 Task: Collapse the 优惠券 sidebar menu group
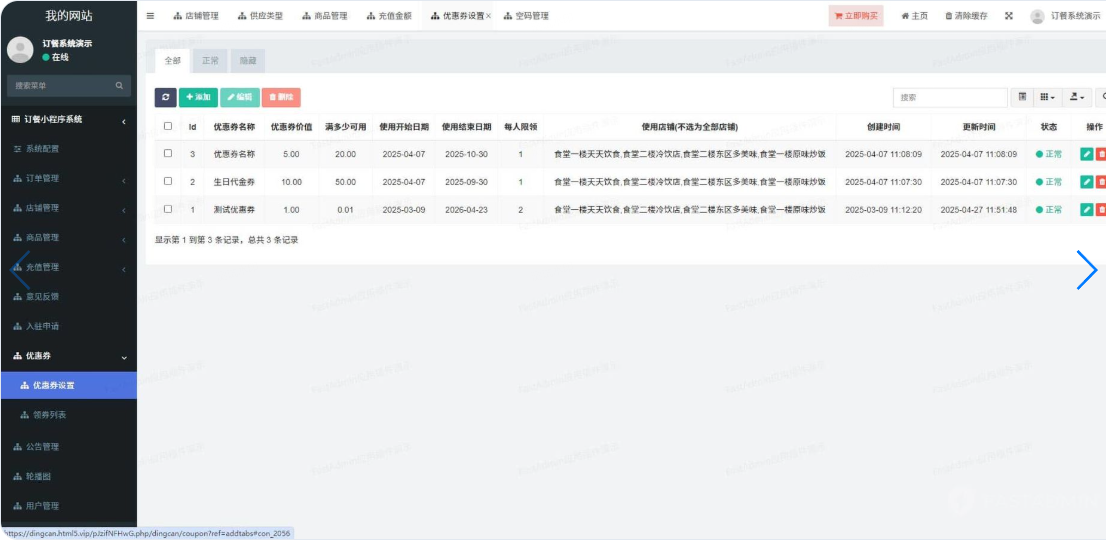(124, 357)
